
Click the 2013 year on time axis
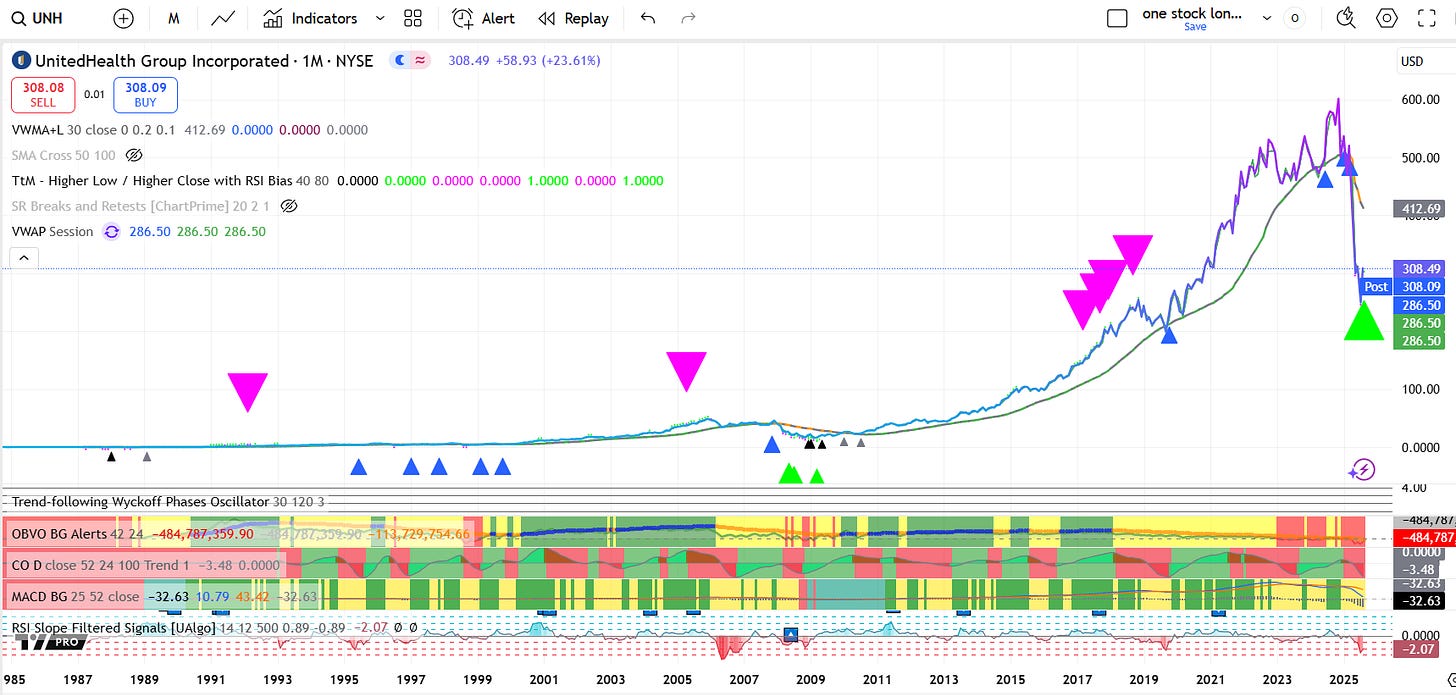pos(944,680)
